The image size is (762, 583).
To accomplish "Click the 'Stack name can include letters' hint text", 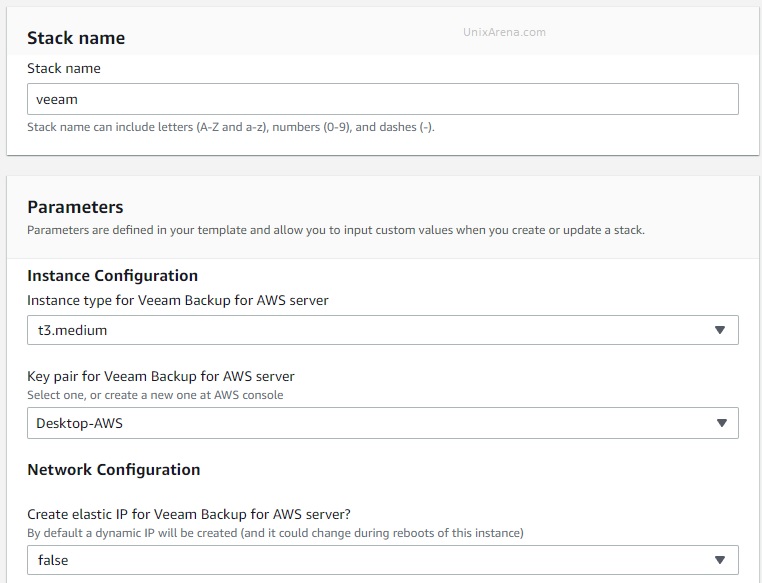I will click(231, 127).
